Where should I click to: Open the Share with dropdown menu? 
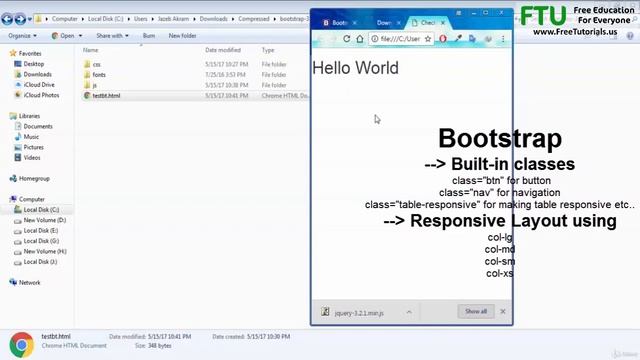(112, 36)
